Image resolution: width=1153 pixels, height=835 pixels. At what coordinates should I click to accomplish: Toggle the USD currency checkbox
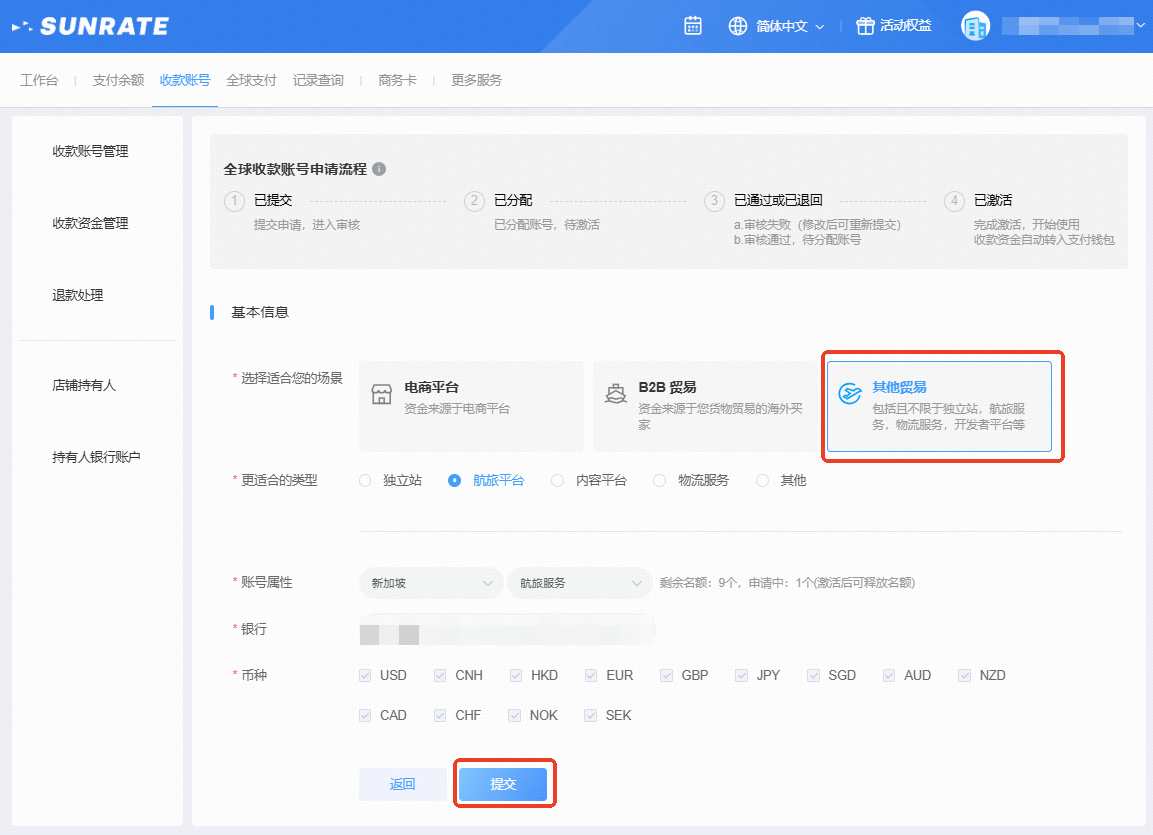(365, 676)
